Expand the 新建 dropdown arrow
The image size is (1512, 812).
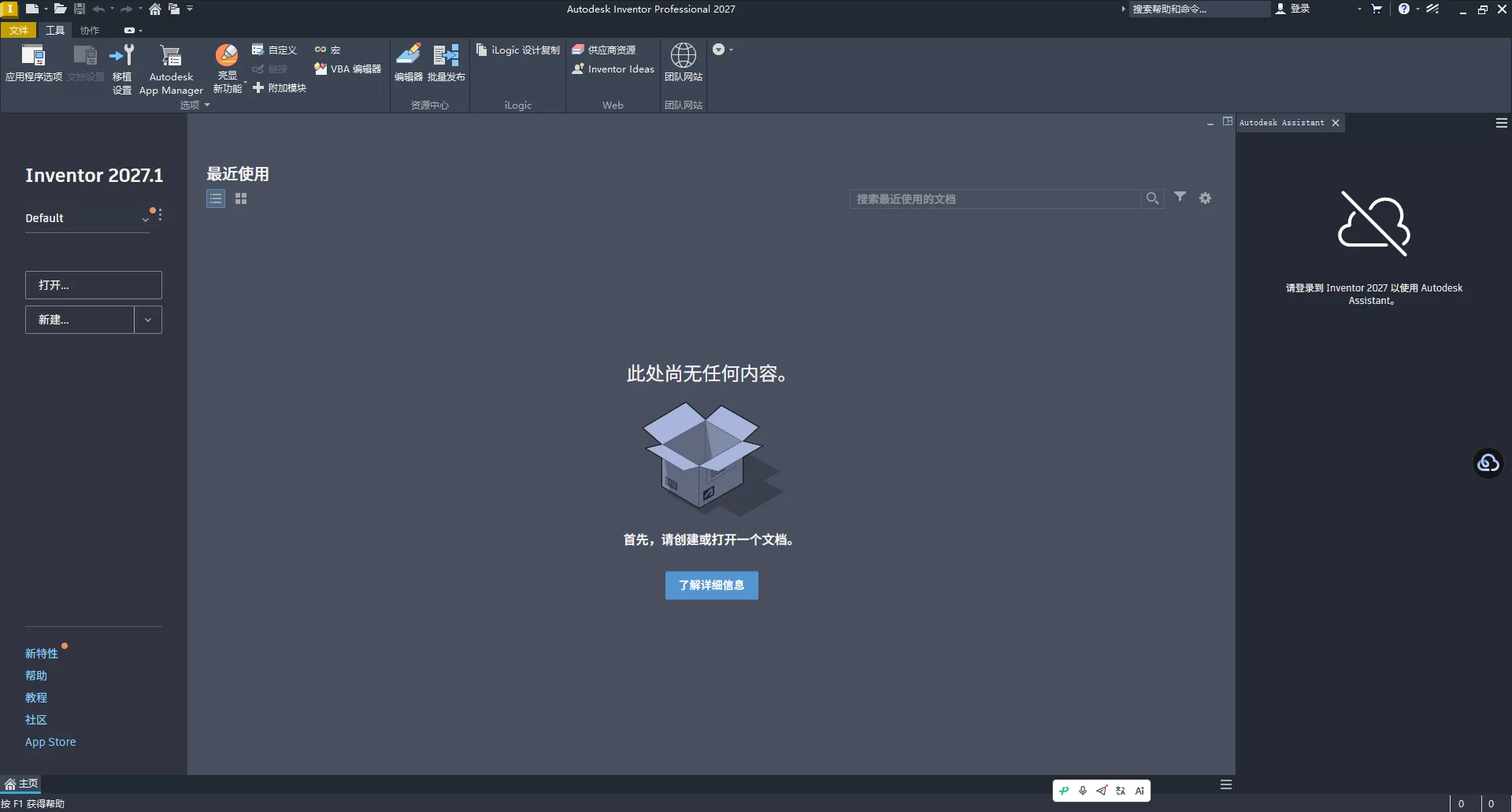148,320
